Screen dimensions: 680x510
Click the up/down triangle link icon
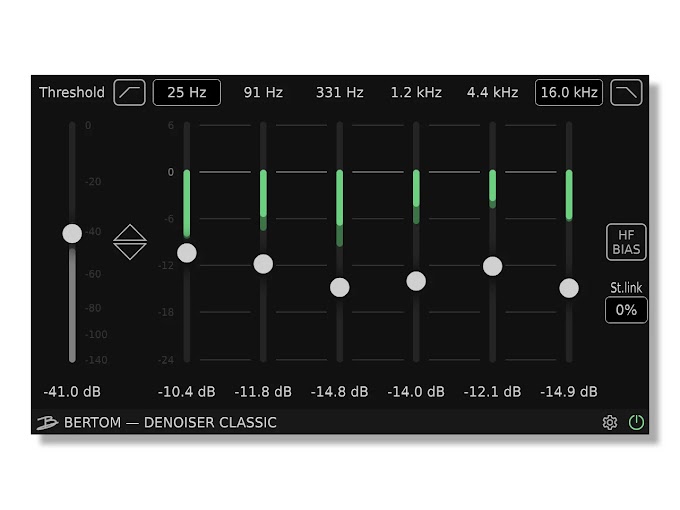[x=130, y=242]
